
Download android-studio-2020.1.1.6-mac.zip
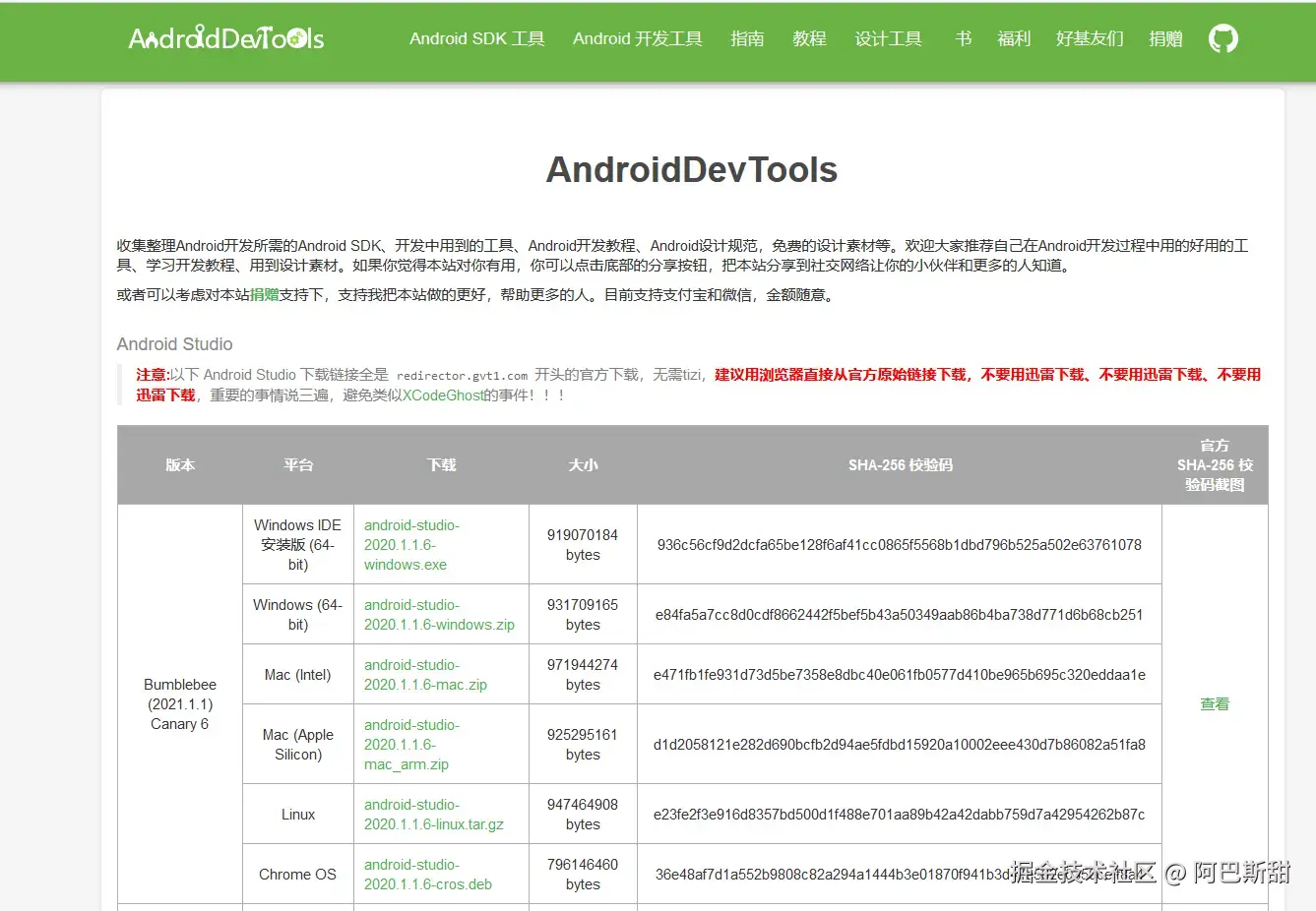425,675
